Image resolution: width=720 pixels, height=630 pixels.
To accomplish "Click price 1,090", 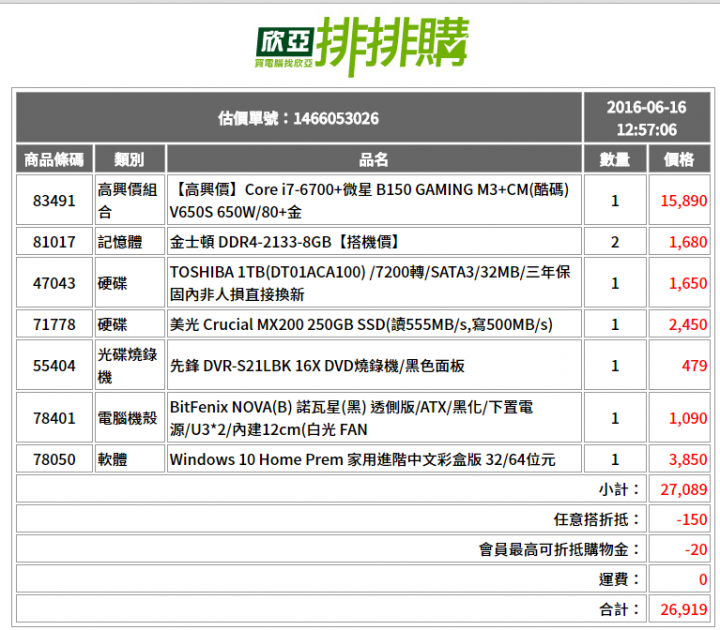I will [x=688, y=418].
